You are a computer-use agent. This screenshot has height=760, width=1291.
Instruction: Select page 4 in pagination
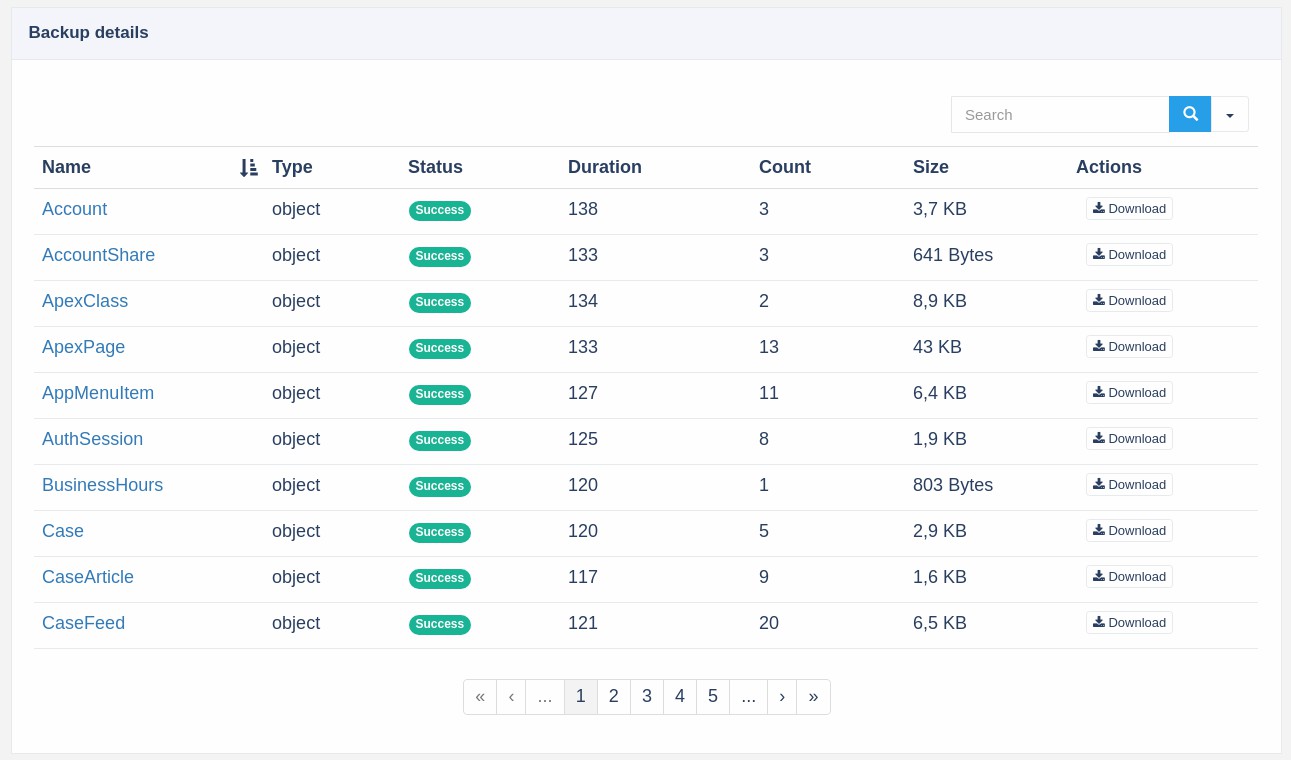click(680, 697)
